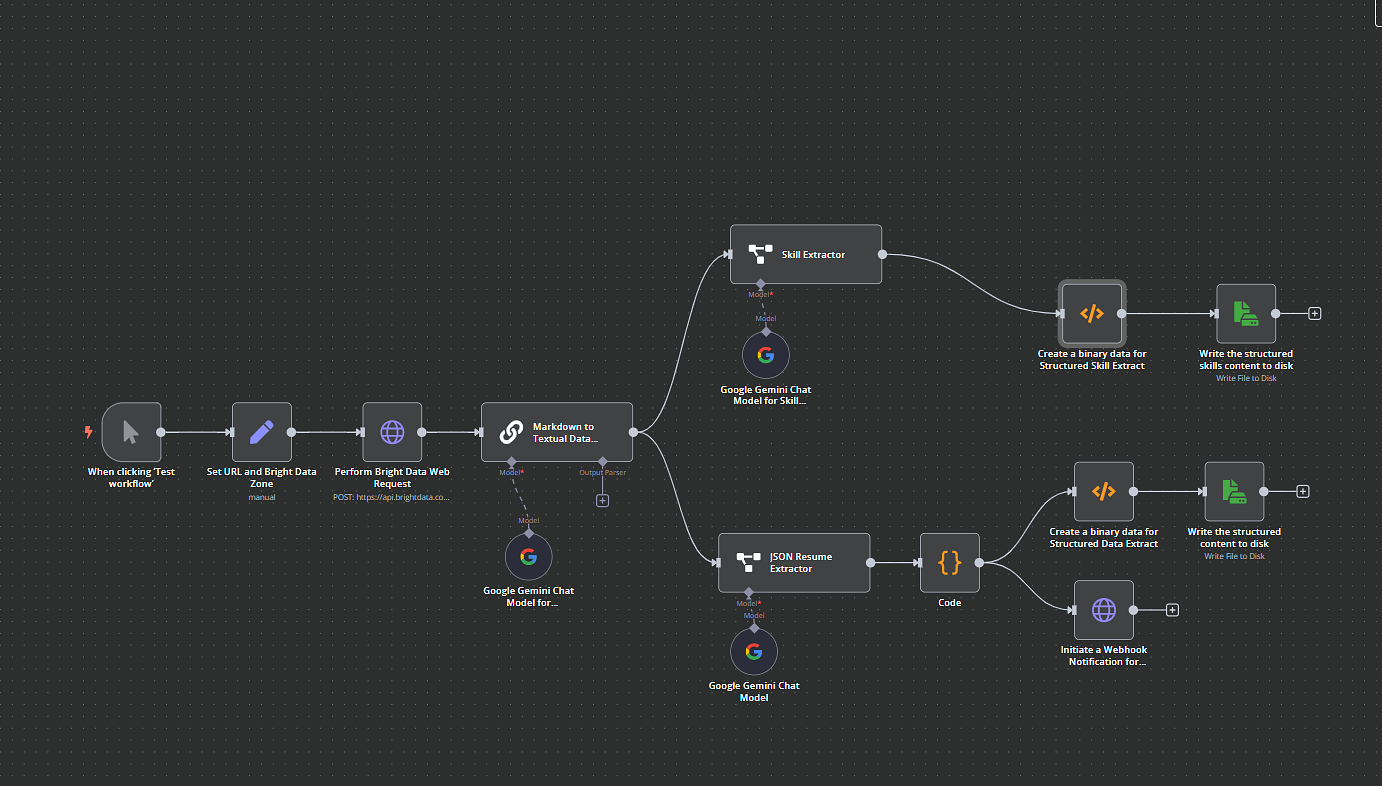Click the 'When clicking Test workflow' trigger node

pyautogui.click(x=131, y=432)
